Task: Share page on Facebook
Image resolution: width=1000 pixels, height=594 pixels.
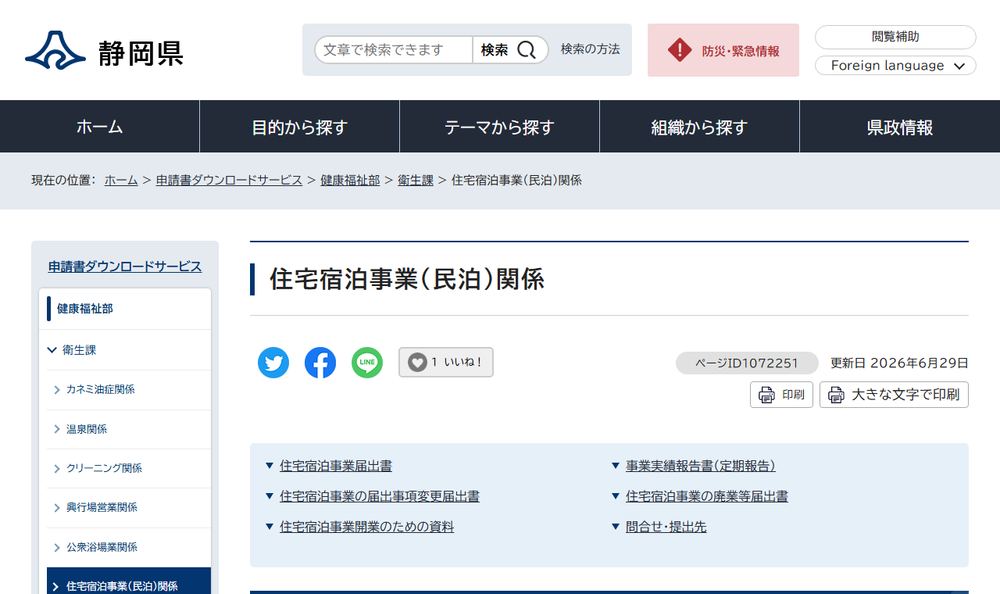Action: click(320, 362)
